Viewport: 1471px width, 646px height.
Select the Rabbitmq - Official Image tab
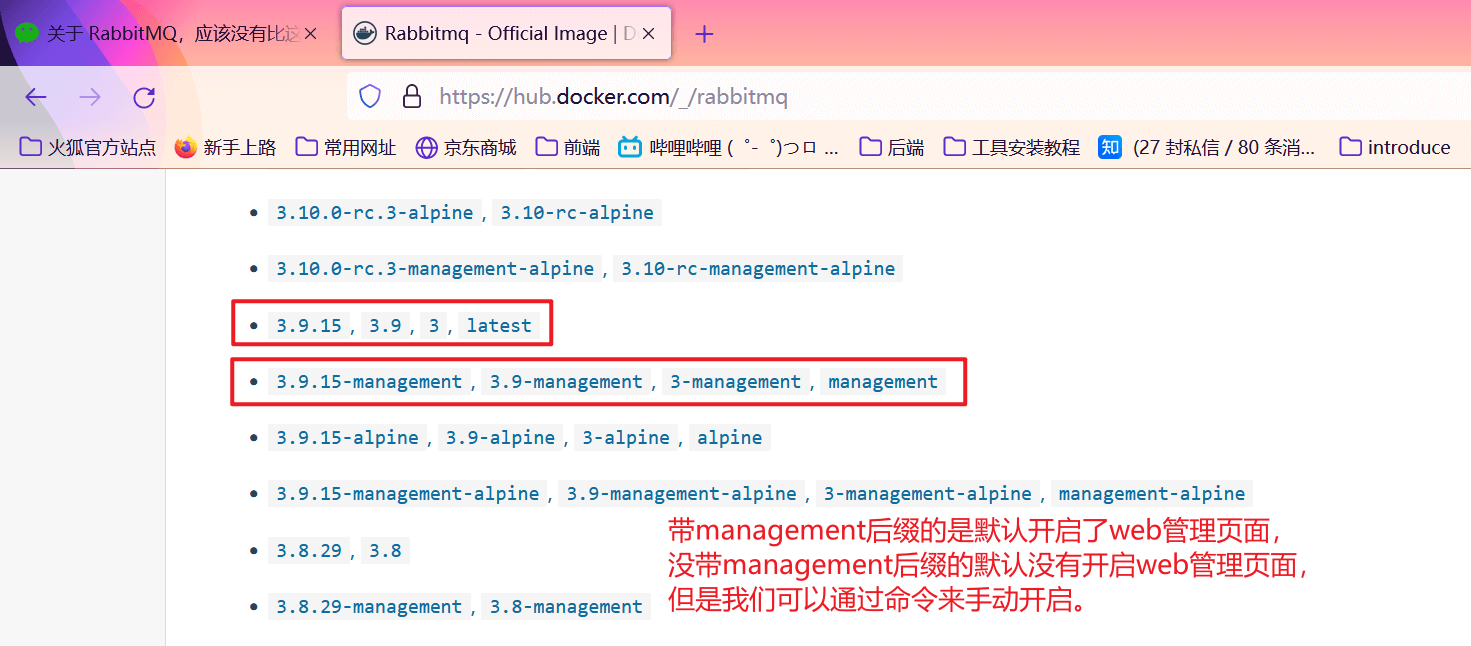[505, 34]
